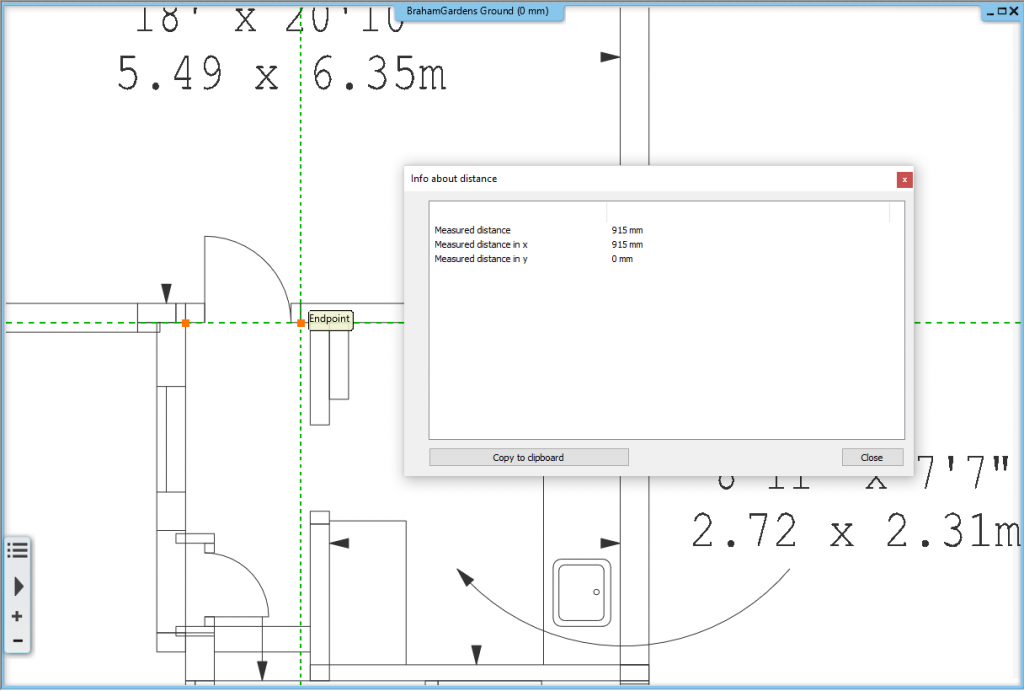The image size is (1024, 691).
Task: Click the 5.49 x 6.35m room dimension text
Action: coord(281,73)
